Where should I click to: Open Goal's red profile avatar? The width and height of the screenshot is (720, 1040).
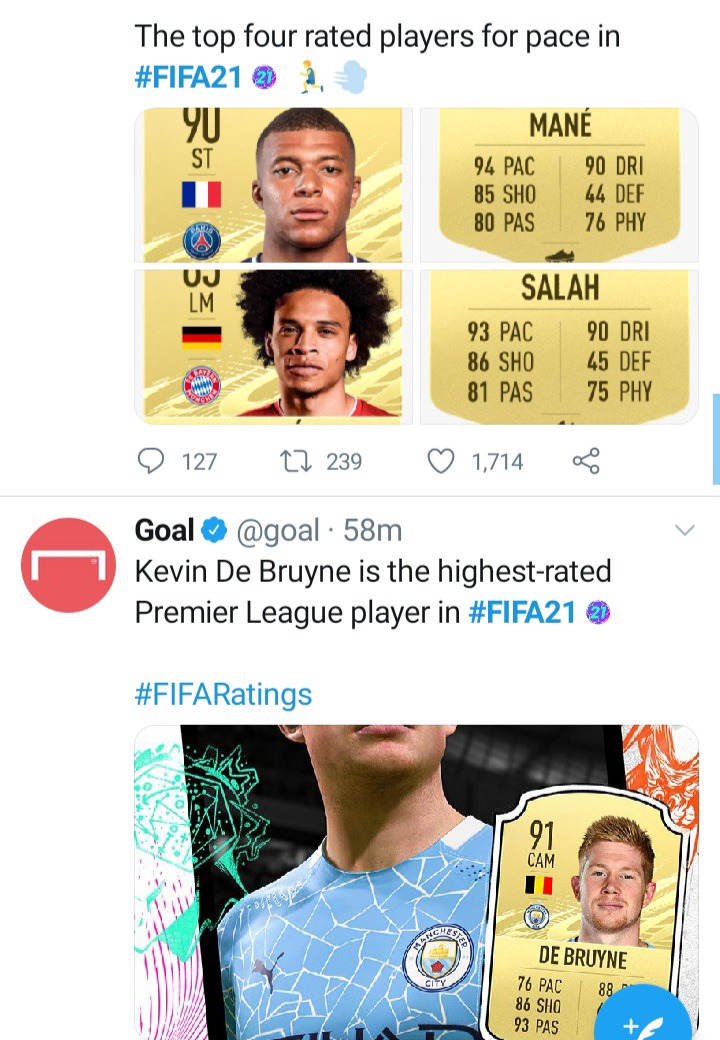(69, 565)
